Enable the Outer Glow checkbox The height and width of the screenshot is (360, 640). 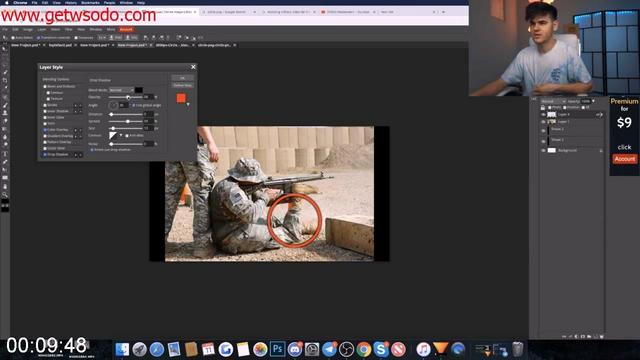(45, 148)
